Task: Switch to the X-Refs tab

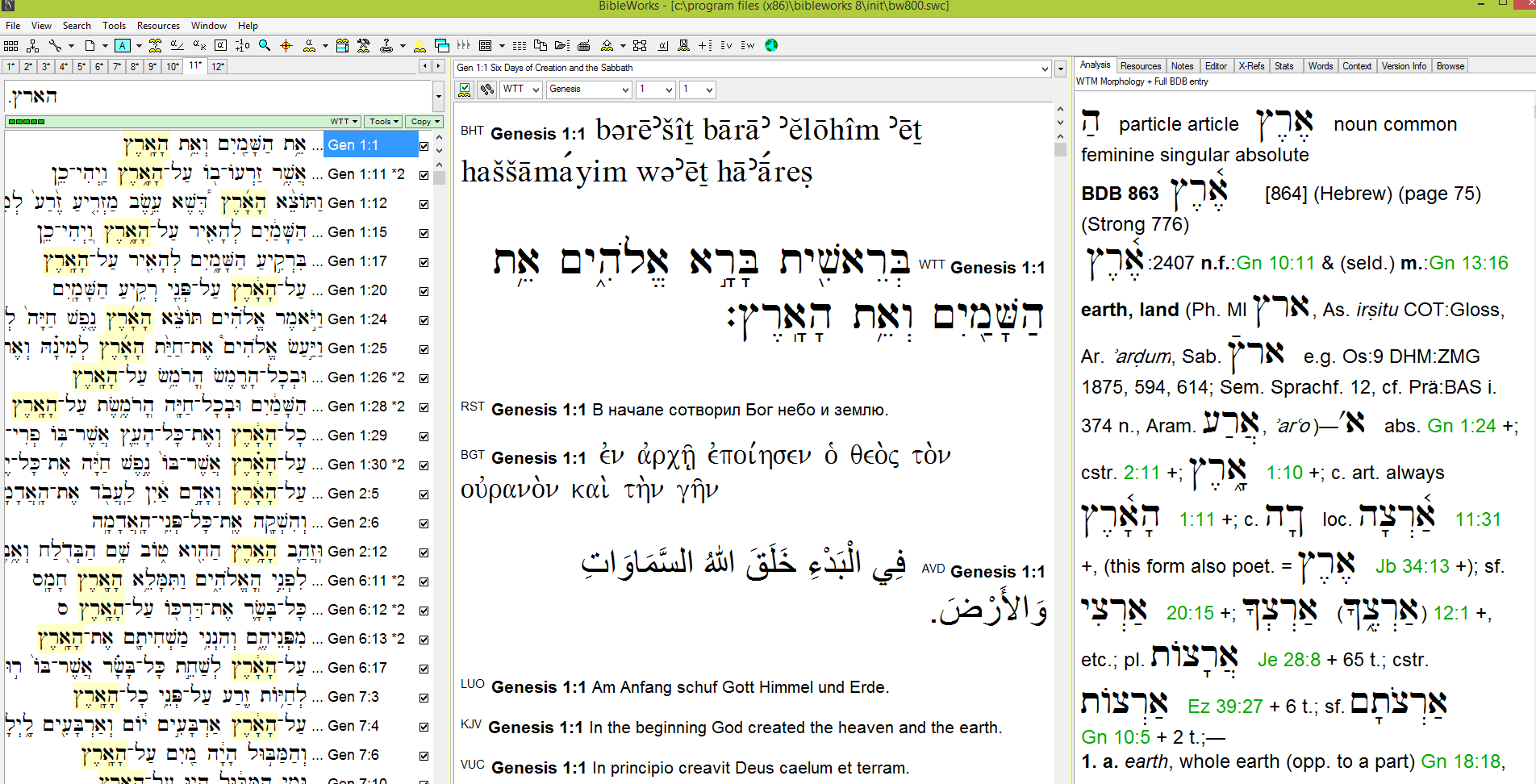Action: pyautogui.click(x=1251, y=66)
